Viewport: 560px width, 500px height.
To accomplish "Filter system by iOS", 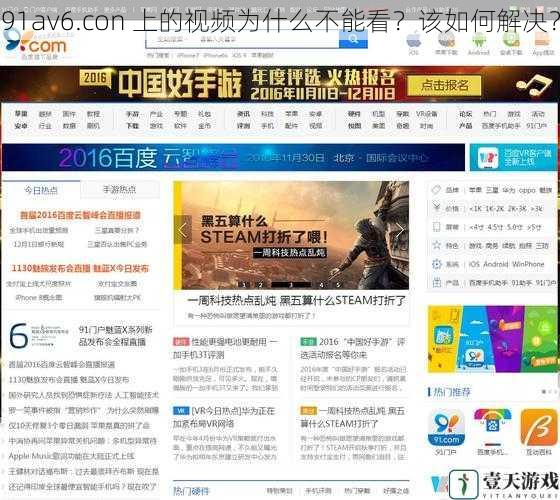I will [474, 264].
